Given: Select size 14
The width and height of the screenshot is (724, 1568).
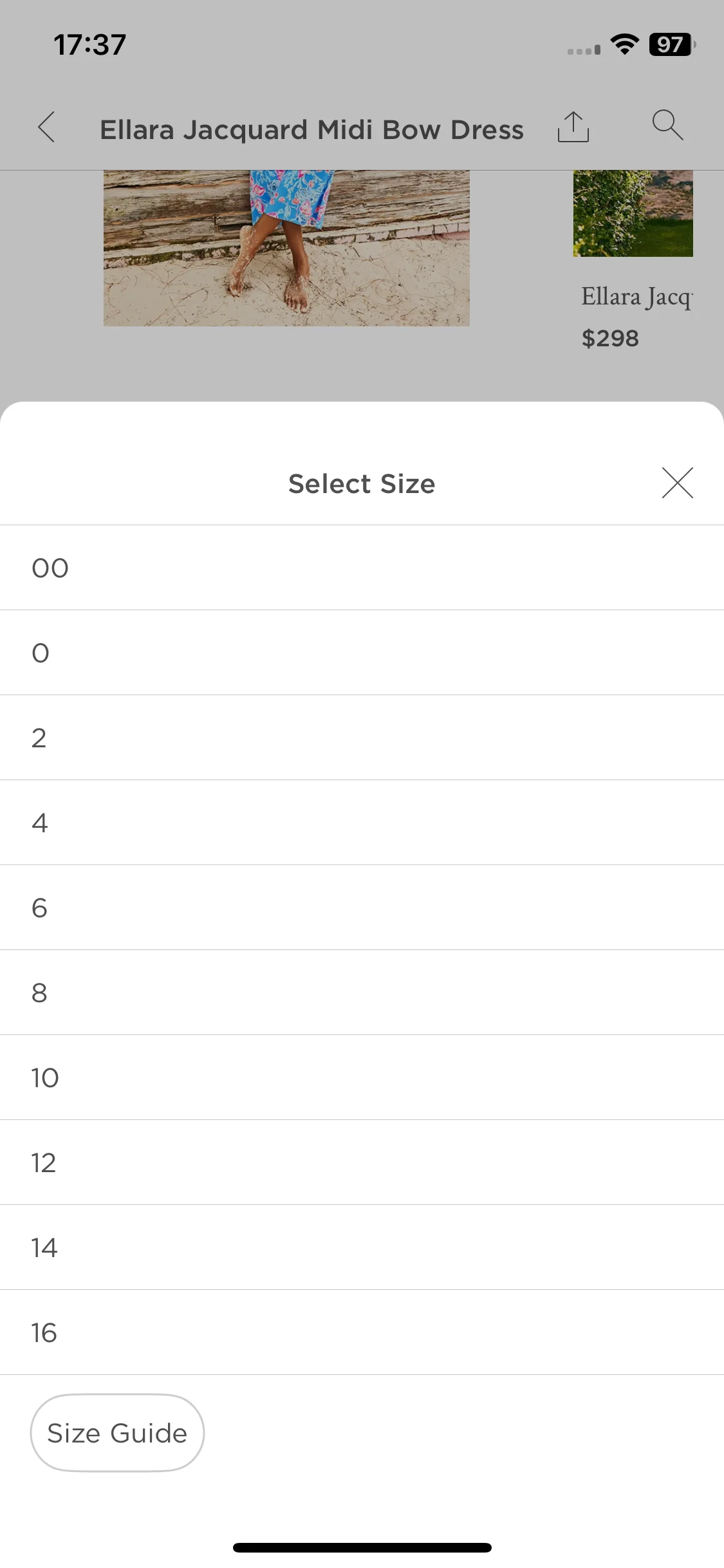Looking at the screenshot, I should [362, 1247].
